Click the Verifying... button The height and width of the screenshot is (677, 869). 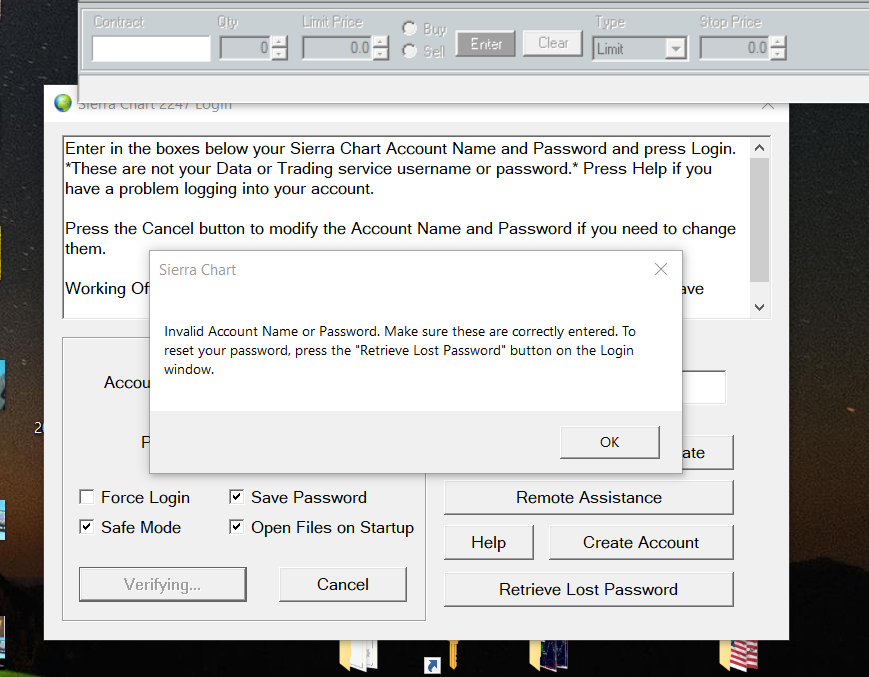click(x=162, y=584)
